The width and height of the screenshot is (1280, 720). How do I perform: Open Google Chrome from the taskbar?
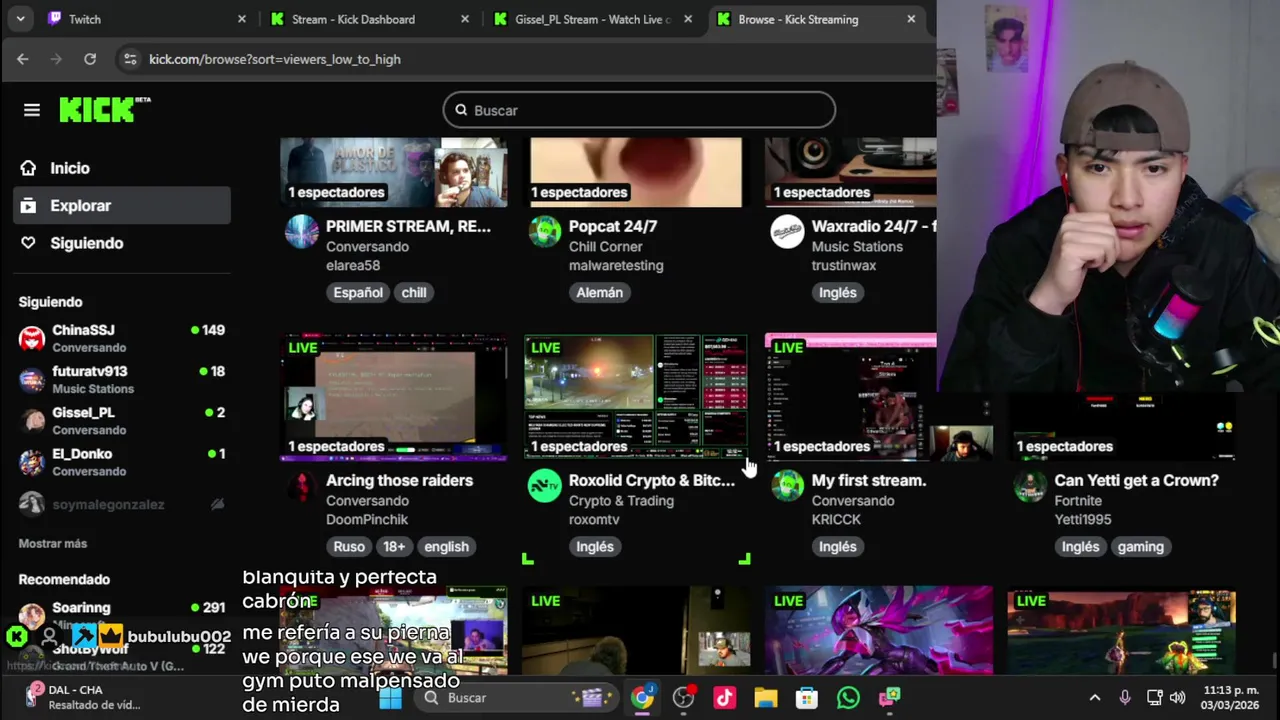point(642,698)
